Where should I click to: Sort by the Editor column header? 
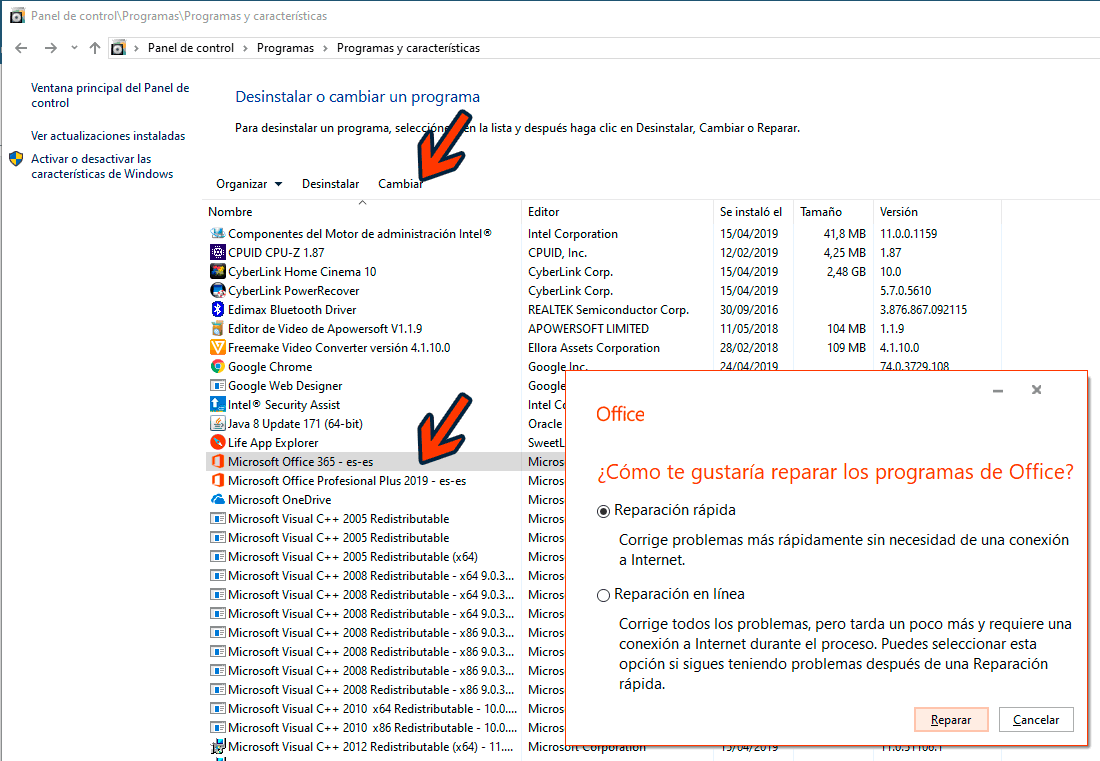click(x=544, y=212)
